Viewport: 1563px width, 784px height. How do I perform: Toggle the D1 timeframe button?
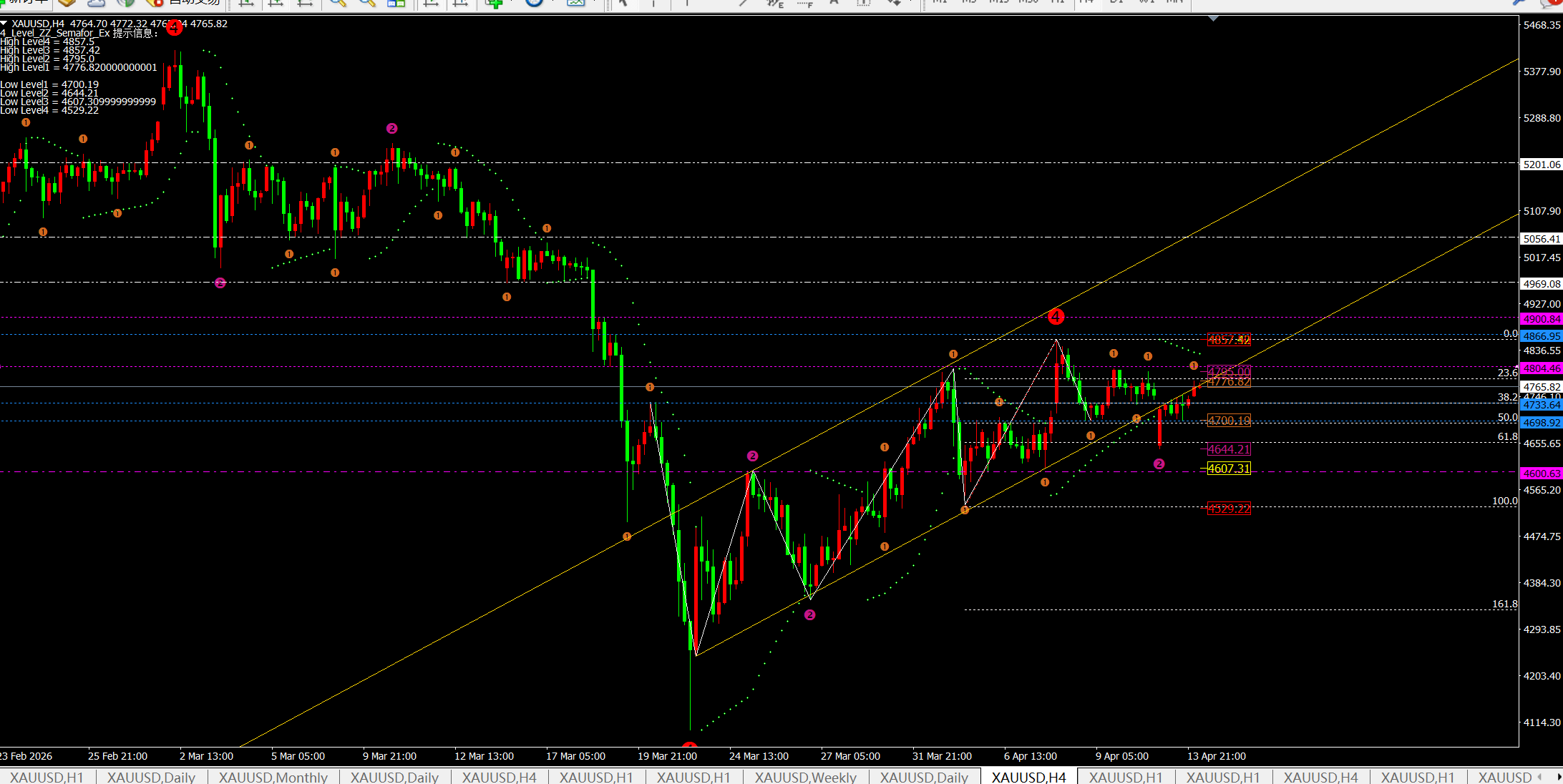pyautogui.click(x=1116, y=2)
